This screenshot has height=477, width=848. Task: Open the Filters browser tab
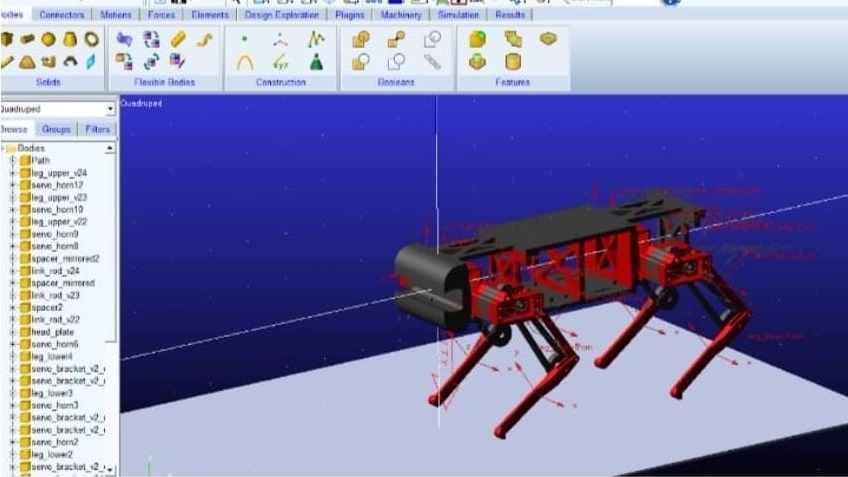tap(97, 129)
